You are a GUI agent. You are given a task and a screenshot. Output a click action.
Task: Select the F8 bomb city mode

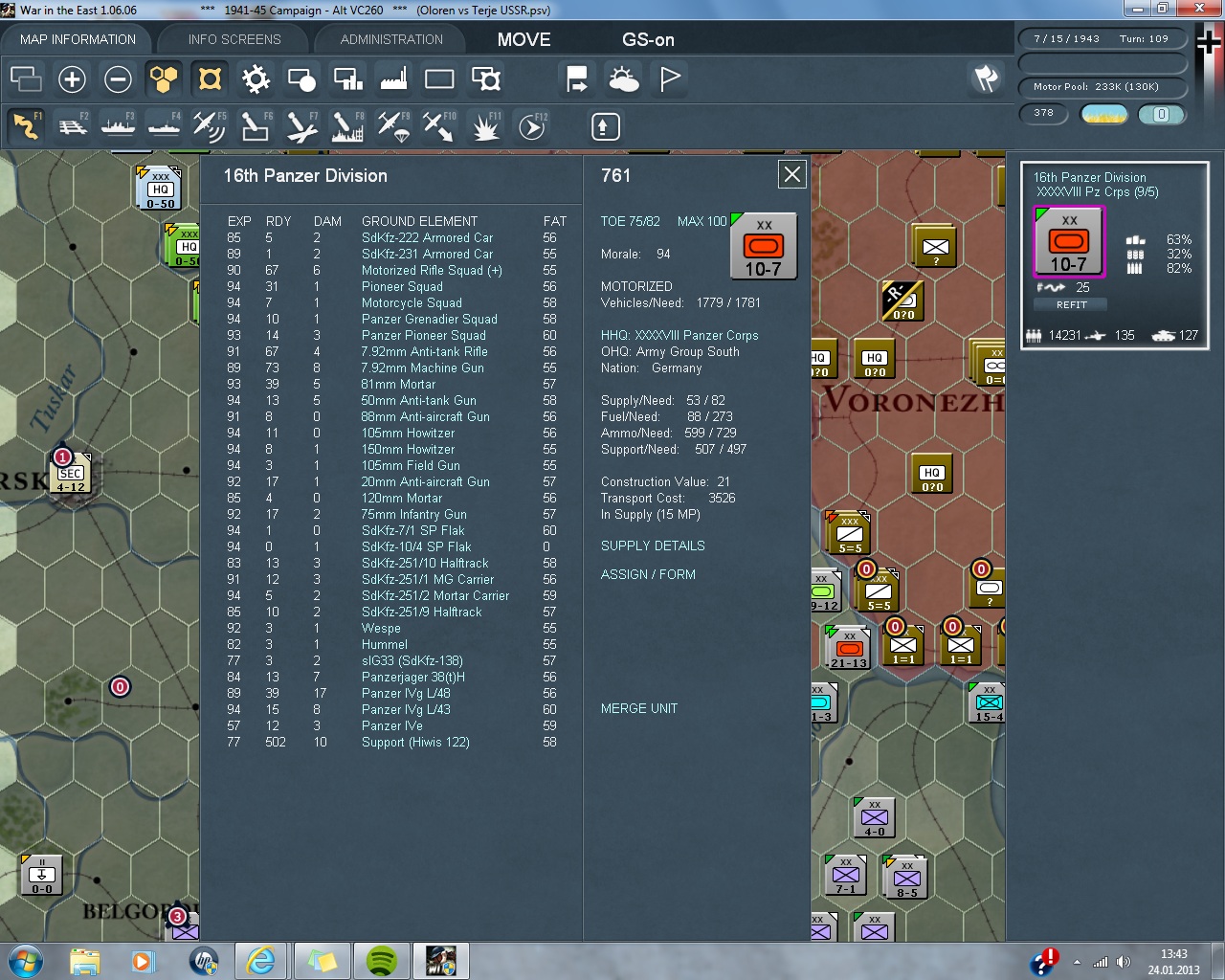347,126
